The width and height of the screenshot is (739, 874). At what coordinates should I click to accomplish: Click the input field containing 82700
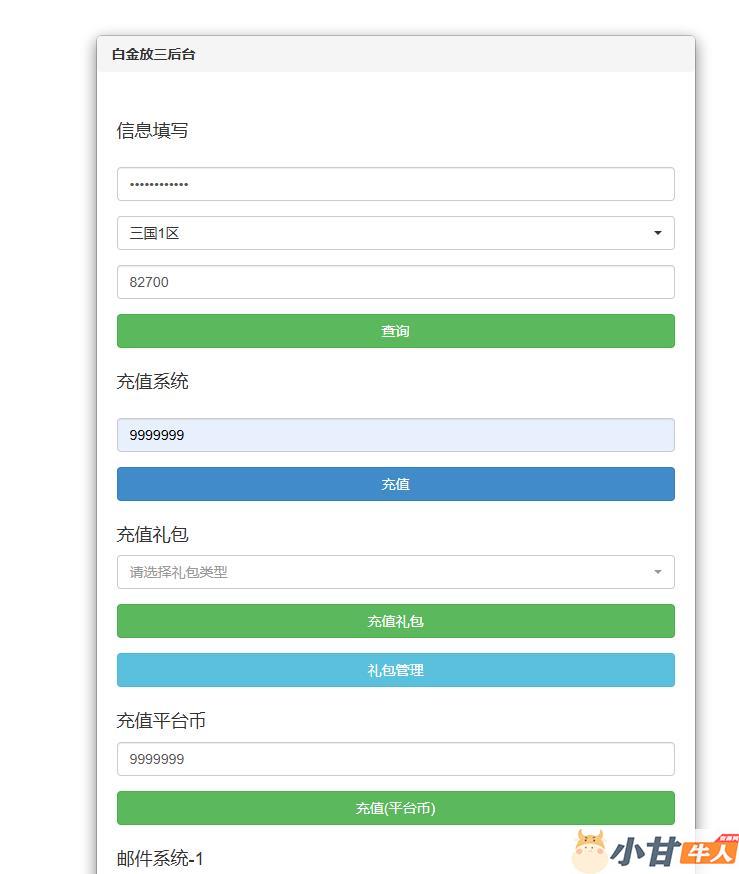click(x=395, y=282)
